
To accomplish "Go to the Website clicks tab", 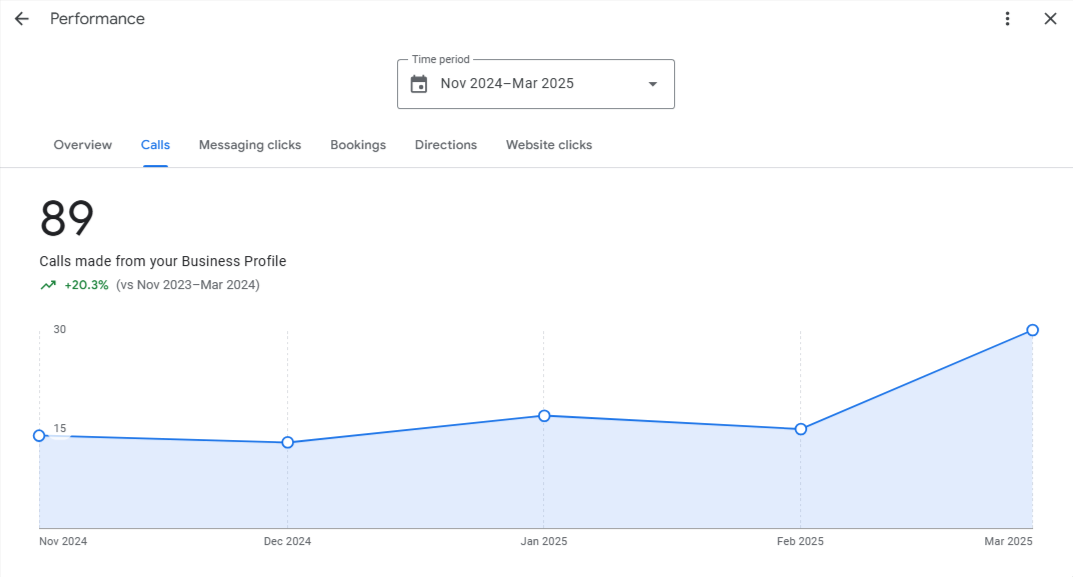I will 549,145.
